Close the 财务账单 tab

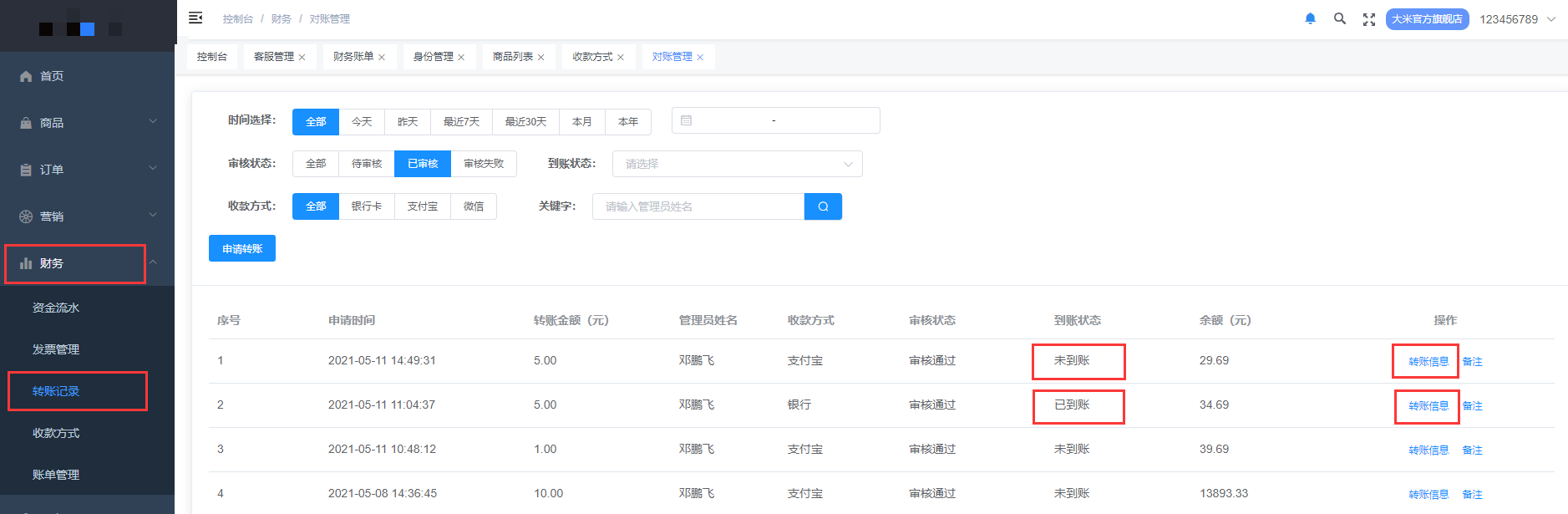[382, 58]
